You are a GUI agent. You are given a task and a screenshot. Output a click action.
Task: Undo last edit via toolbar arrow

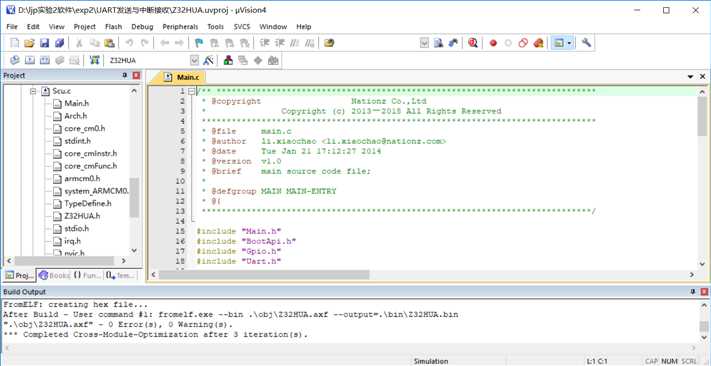pyautogui.click(x=130, y=43)
